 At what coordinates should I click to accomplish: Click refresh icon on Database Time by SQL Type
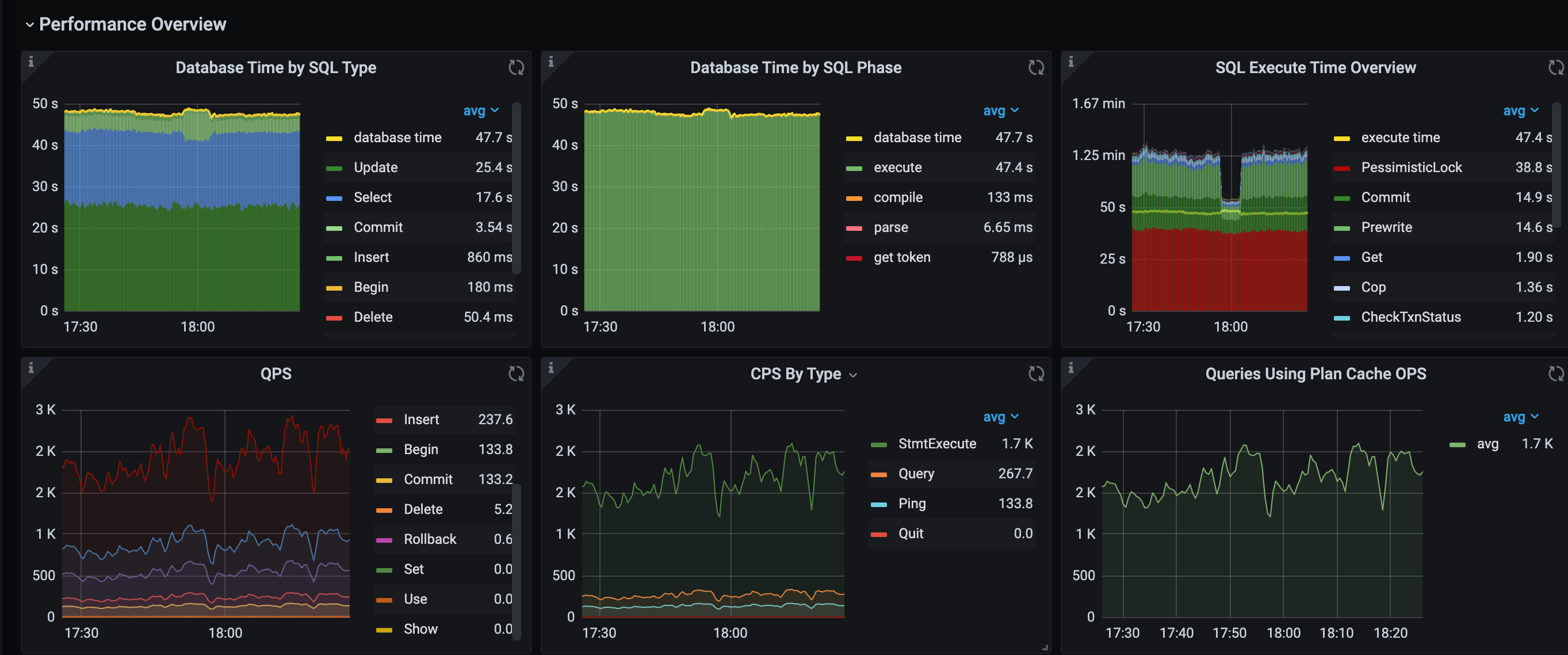[x=516, y=68]
